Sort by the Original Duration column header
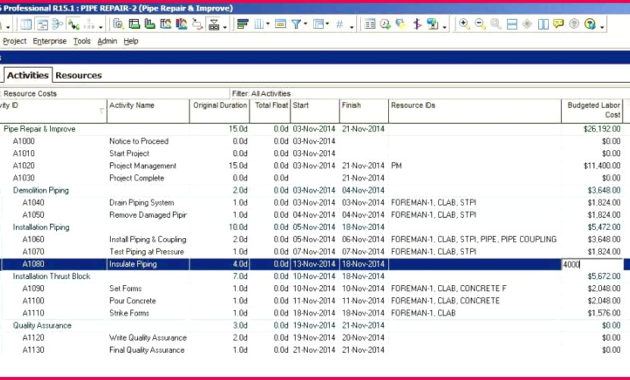This screenshot has width=630, height=380. coord(220,110)
